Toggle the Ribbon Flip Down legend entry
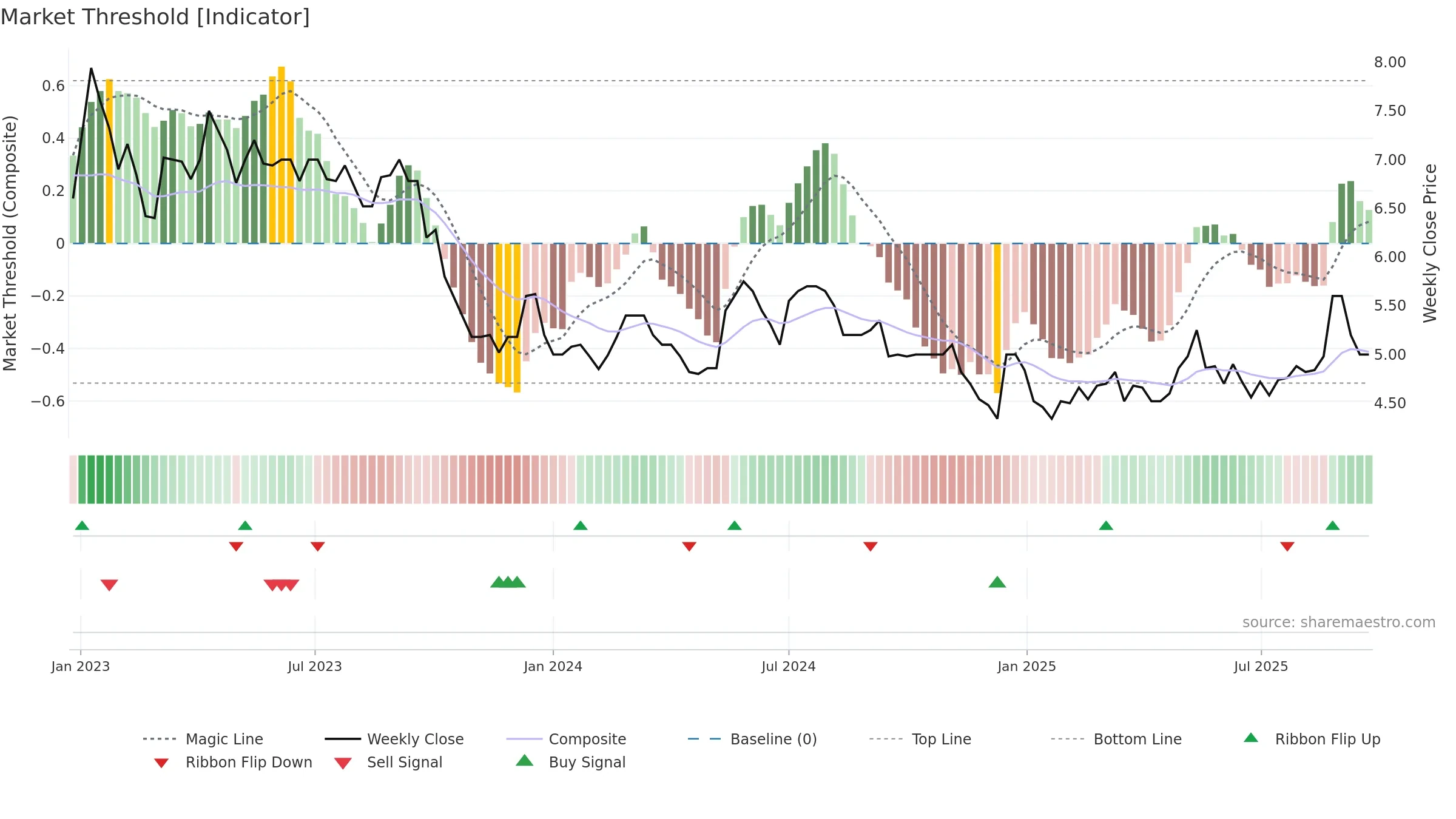Viewport: 1456px width, 819px height. pyautogui.click(x=233, y=762)
